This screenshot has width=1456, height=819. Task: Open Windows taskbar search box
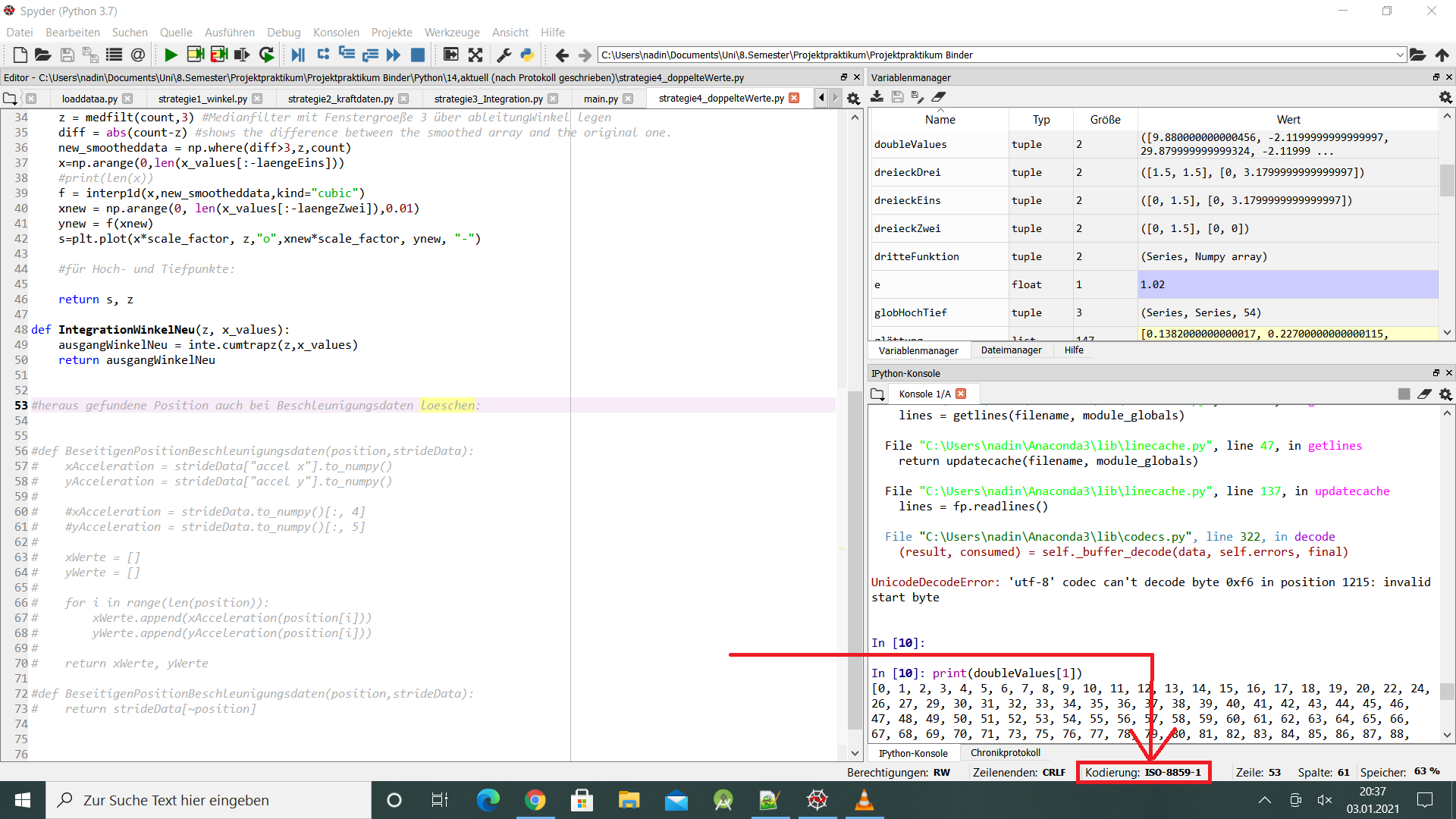tap(209, 800)
